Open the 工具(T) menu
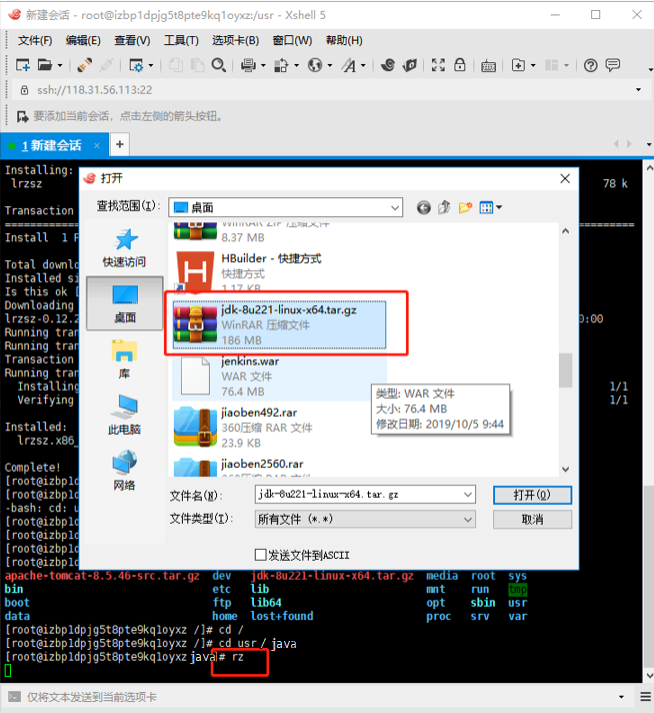The height and width of the screenshot is (713, 654). (x=181, y=40)
